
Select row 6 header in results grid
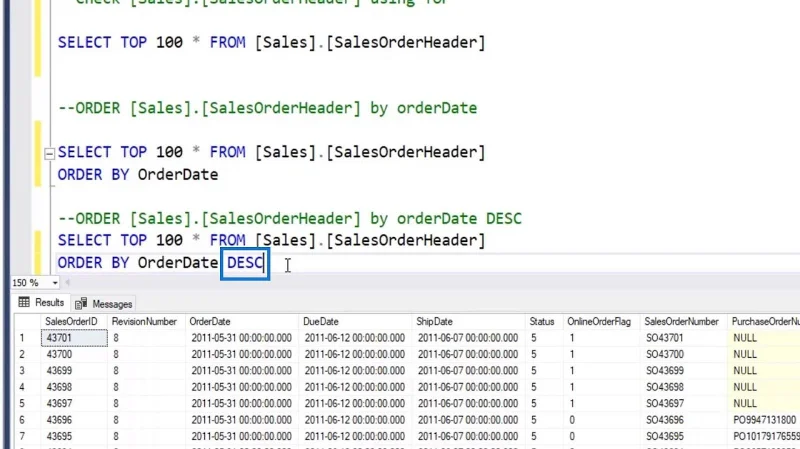tap(27, 420)
